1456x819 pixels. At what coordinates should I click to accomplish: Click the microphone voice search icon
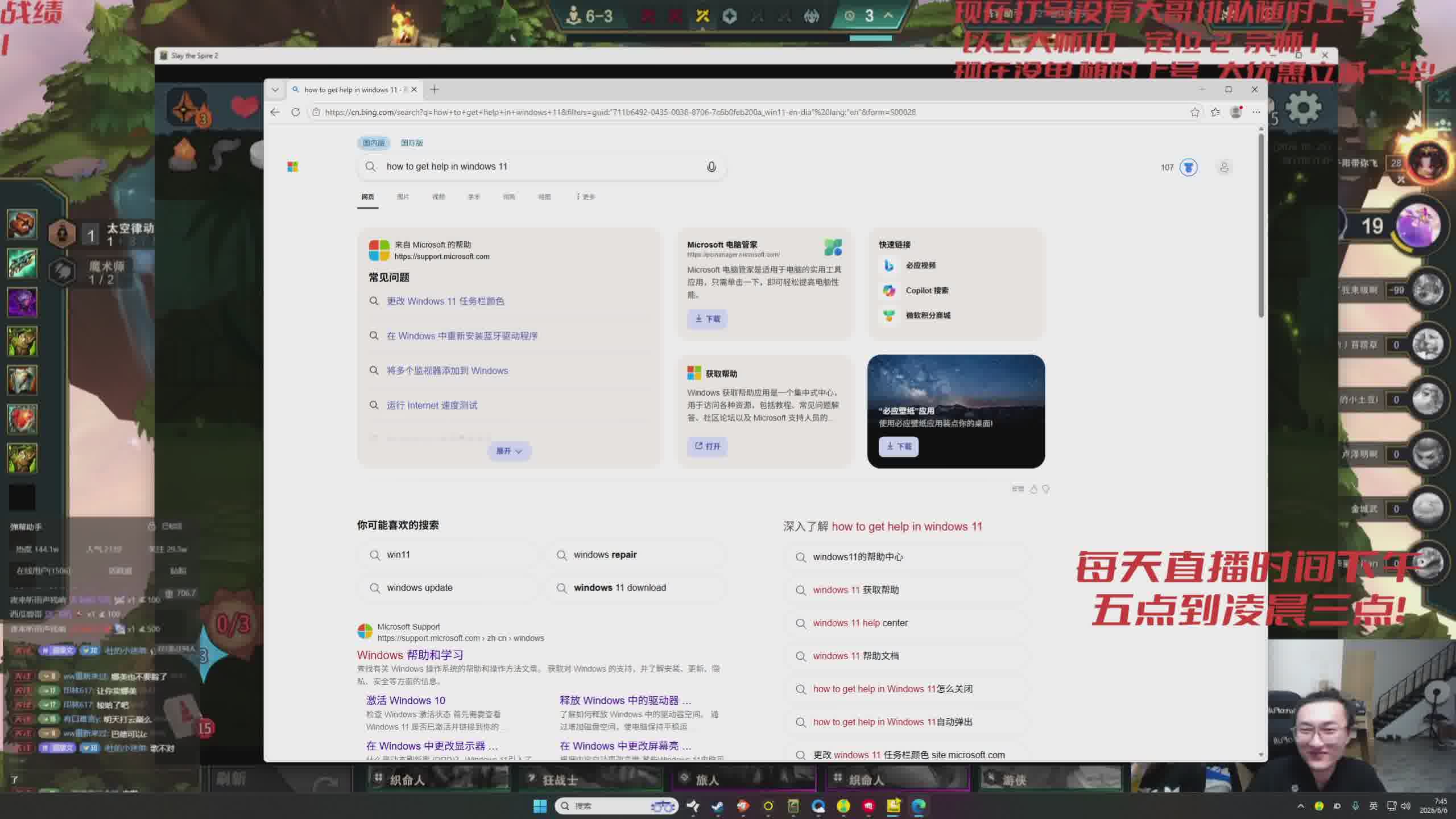pyautogui.click(x=711, y=167)
